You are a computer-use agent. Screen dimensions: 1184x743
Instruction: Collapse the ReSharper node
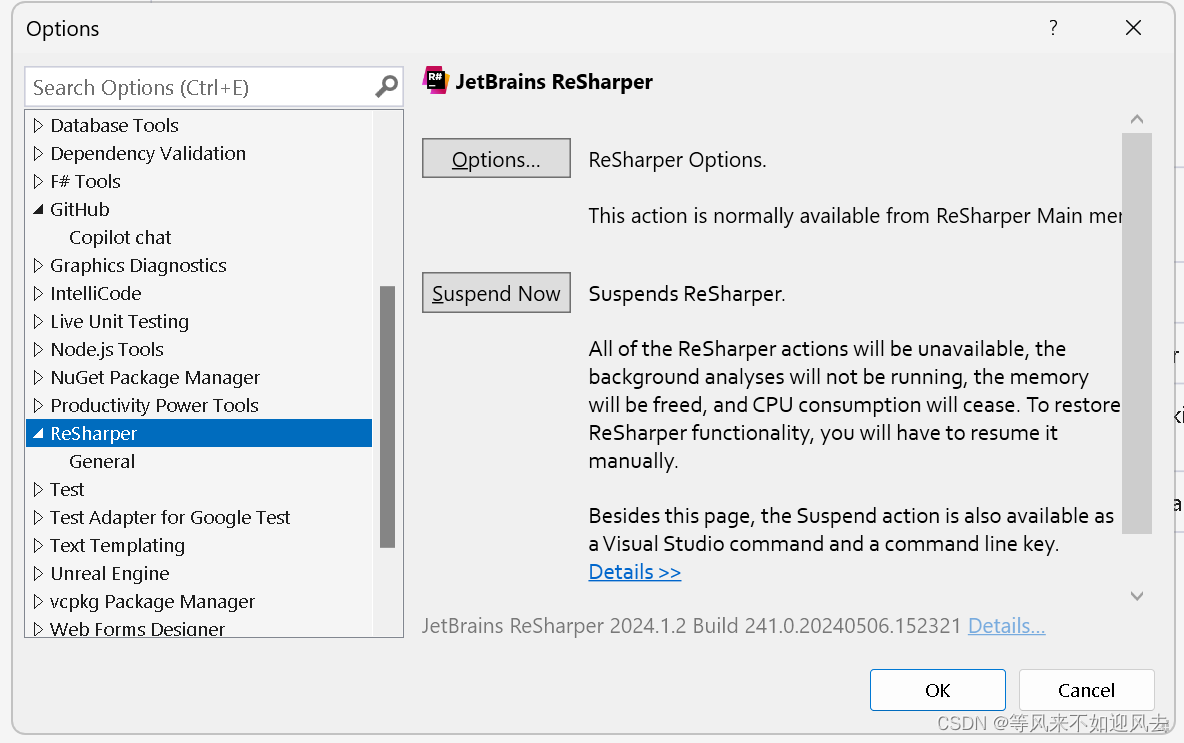point(38,433)
